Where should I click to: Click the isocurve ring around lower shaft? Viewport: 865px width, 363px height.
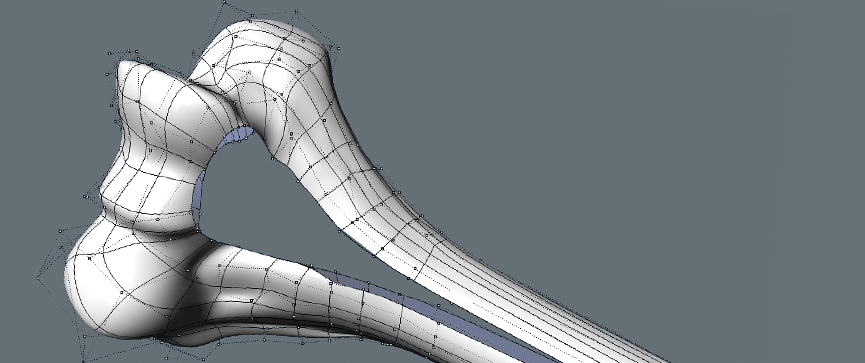click(330, 312)
